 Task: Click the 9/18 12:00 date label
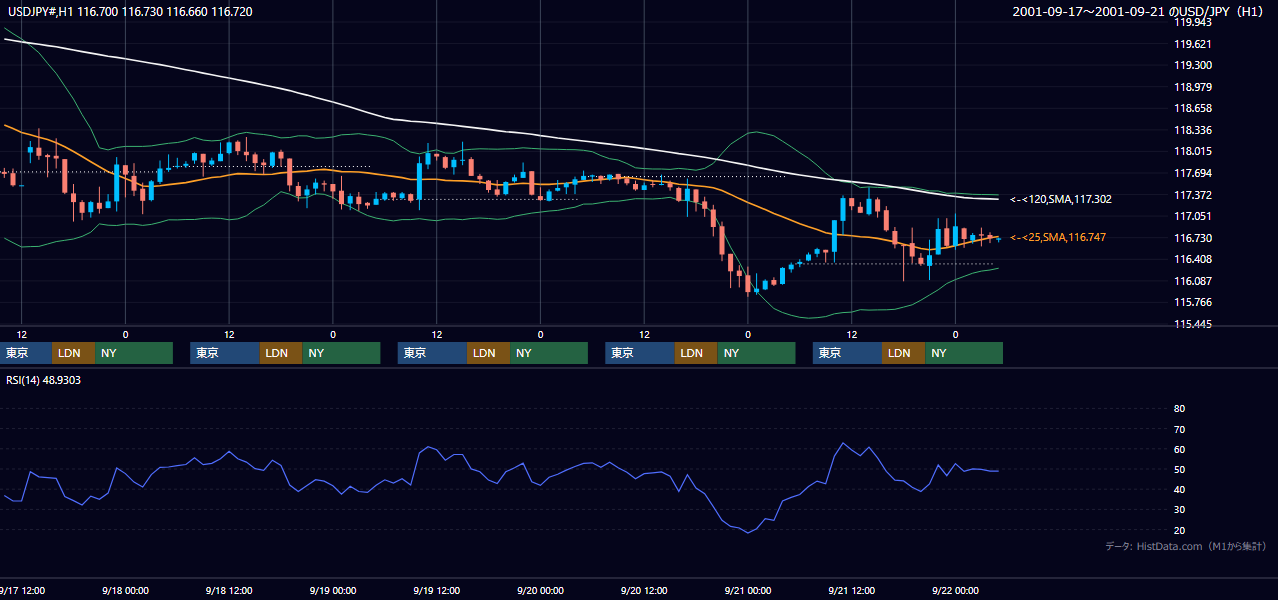click(x=229, y=591)
